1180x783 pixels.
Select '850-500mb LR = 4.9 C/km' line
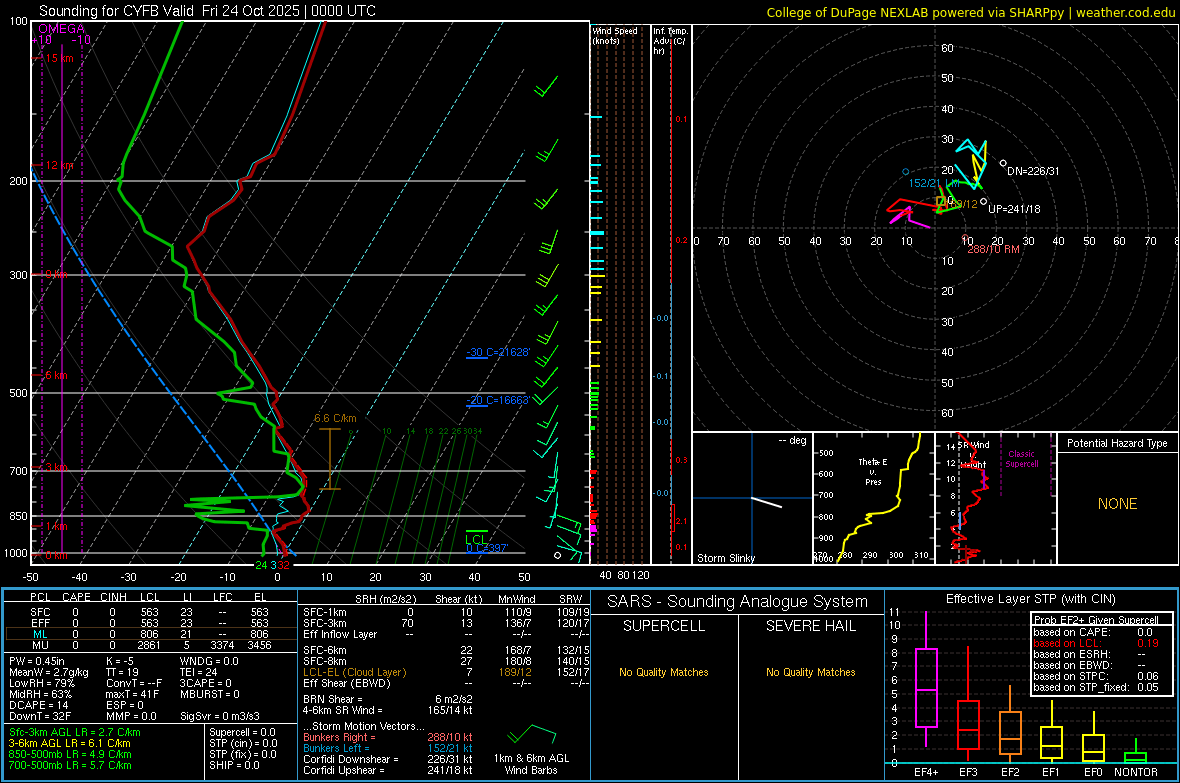(70, 754)
